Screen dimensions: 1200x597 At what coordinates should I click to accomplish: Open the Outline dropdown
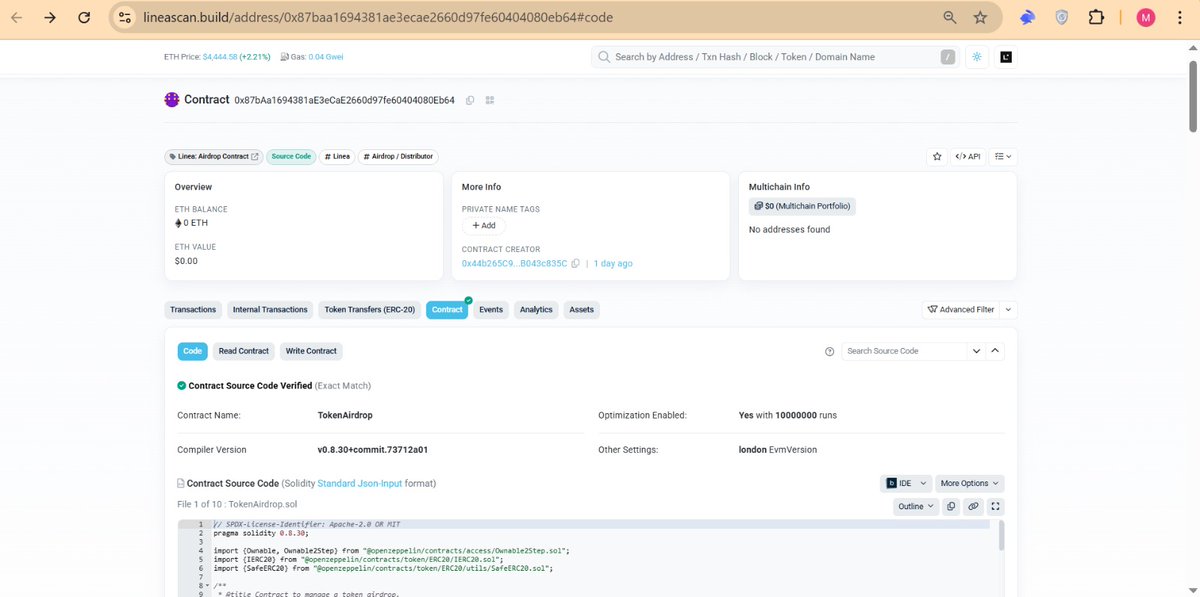pos(916,507)
